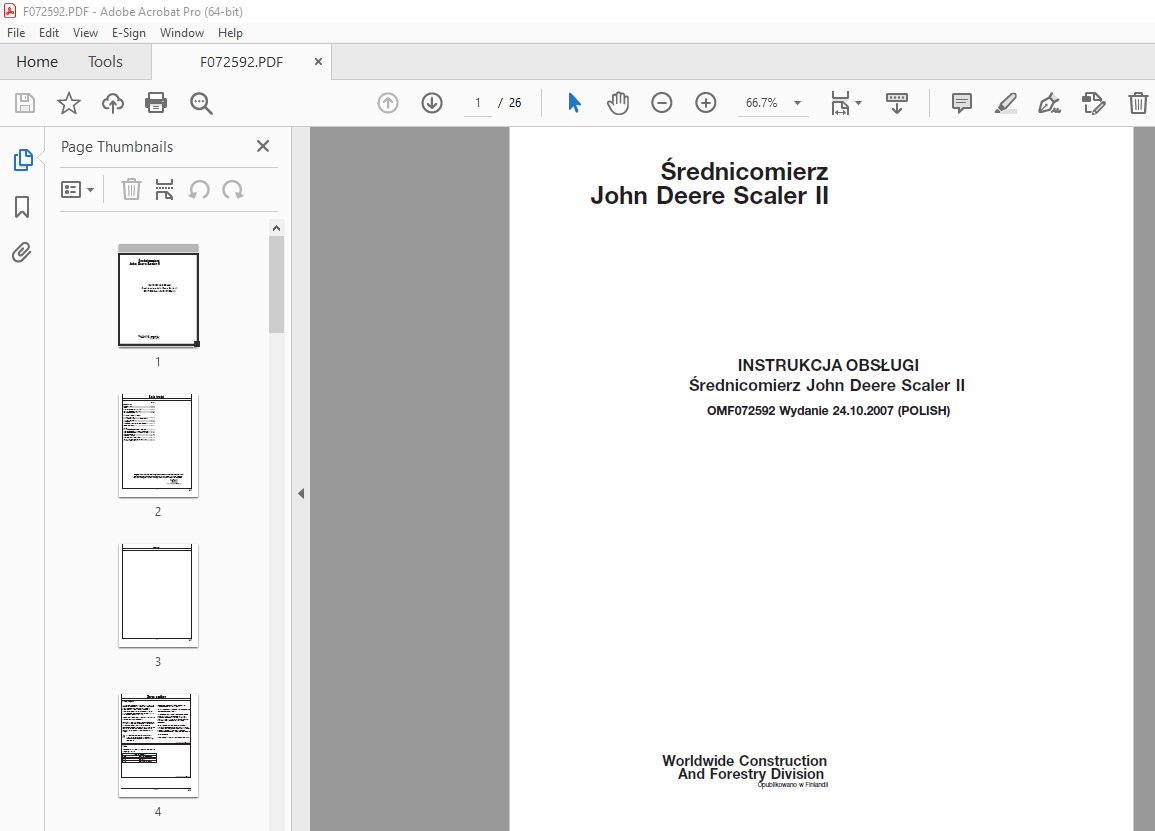
Task: Select the F072592.PDF document tab
Action: click(x=242, y=63)
